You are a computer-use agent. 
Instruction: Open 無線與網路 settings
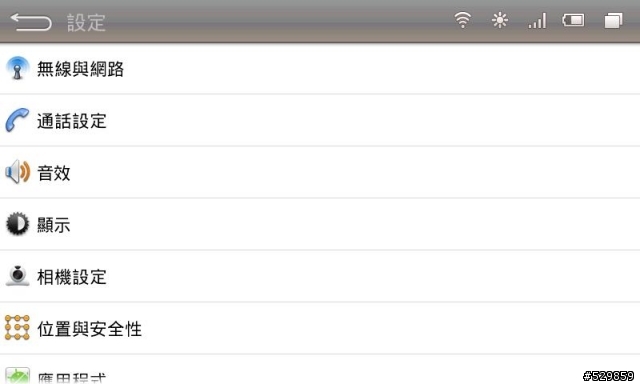(x=320, y=69)
